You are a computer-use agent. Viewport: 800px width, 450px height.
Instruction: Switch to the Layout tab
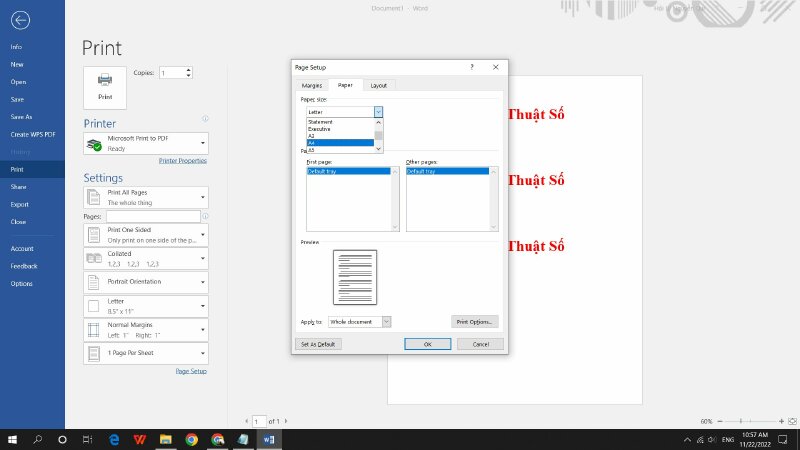(378, 86)
